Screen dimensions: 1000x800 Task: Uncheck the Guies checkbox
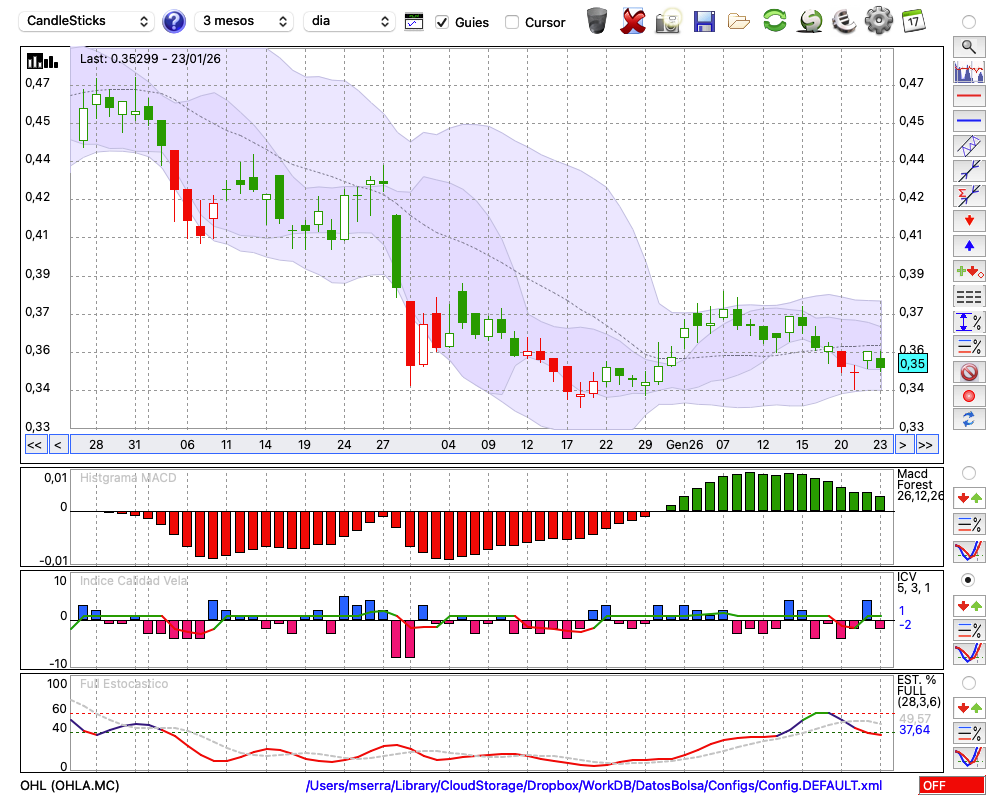[x=442, y=22]
